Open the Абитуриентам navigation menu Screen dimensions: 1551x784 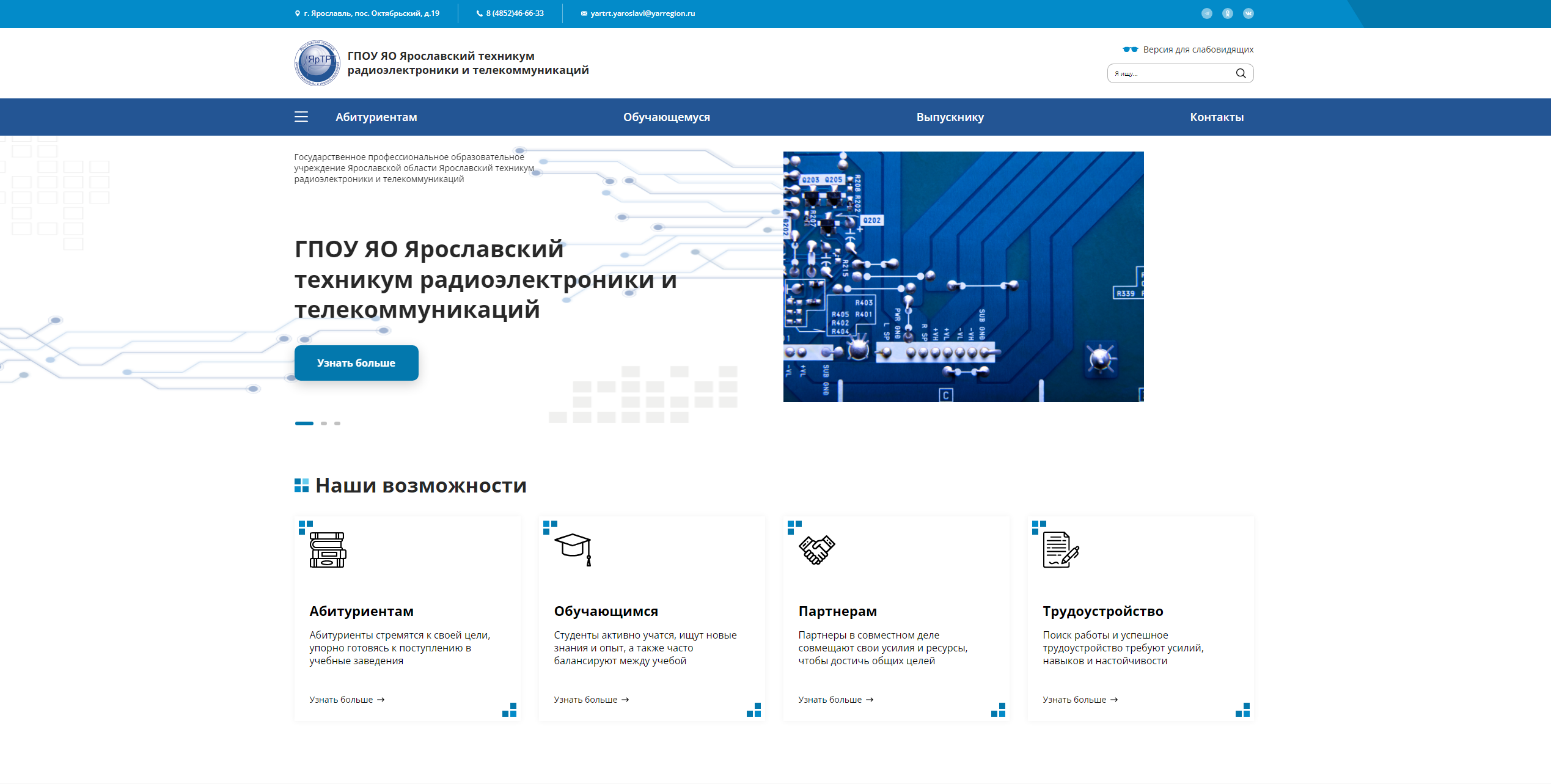point(378,116)
